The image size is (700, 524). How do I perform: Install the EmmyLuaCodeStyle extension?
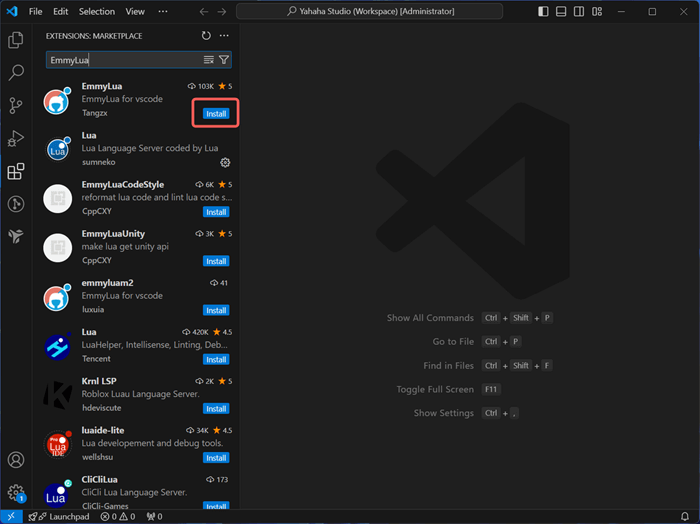[x=216, y=212]
